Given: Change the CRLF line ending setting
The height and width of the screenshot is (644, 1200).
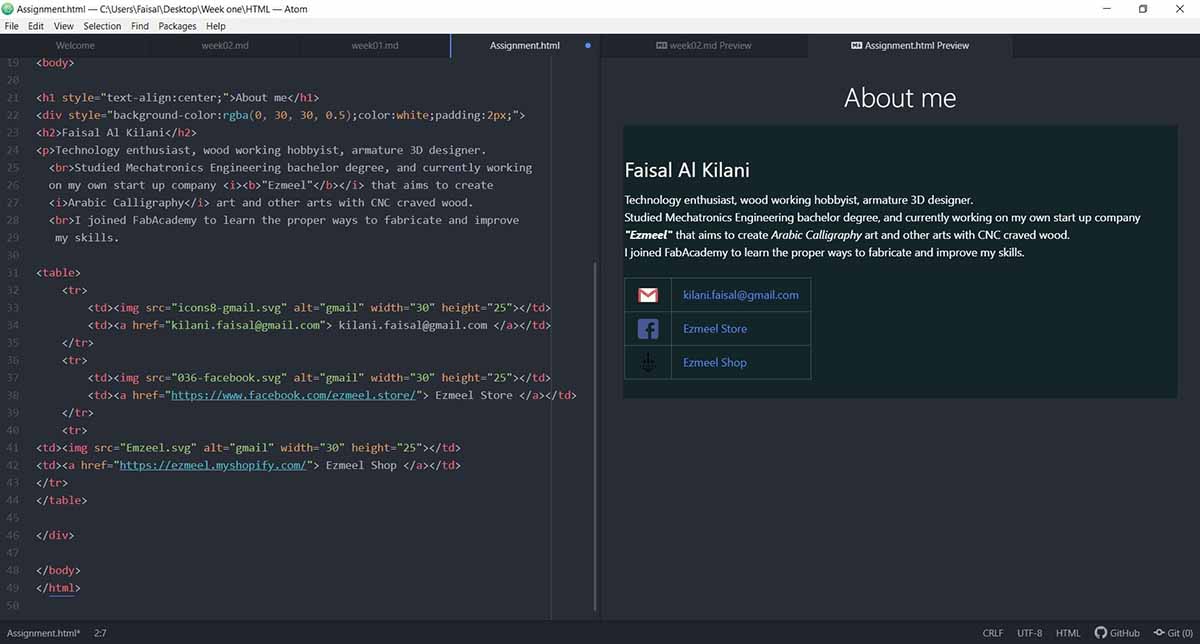Looking at the screenshot, I should (993, 633).
